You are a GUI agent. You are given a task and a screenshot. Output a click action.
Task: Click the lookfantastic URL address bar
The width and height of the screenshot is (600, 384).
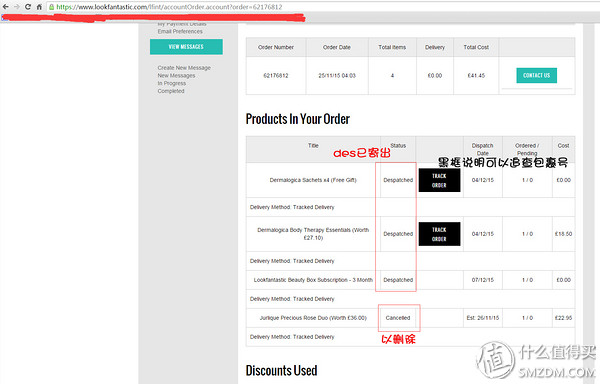pos(321,7)
